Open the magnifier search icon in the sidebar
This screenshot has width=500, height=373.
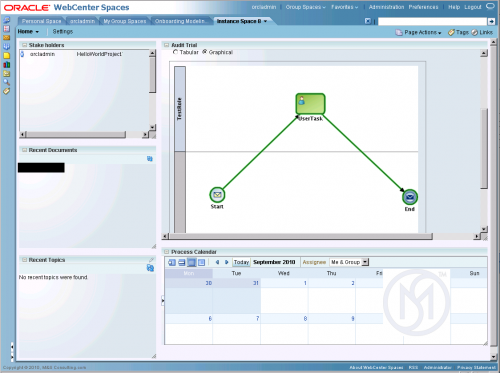pyautogui.click(x=6, y=82)
